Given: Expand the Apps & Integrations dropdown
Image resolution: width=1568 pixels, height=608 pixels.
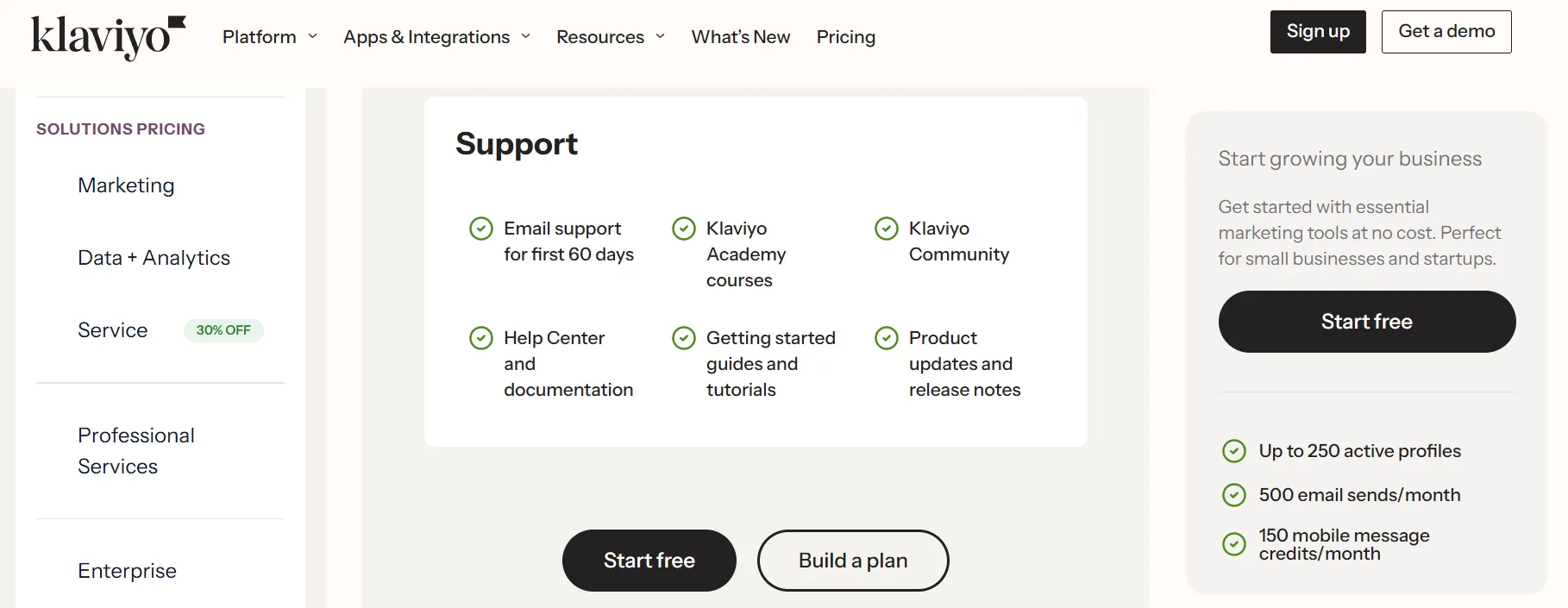Looking at the screenshot, I should point(436,36).
